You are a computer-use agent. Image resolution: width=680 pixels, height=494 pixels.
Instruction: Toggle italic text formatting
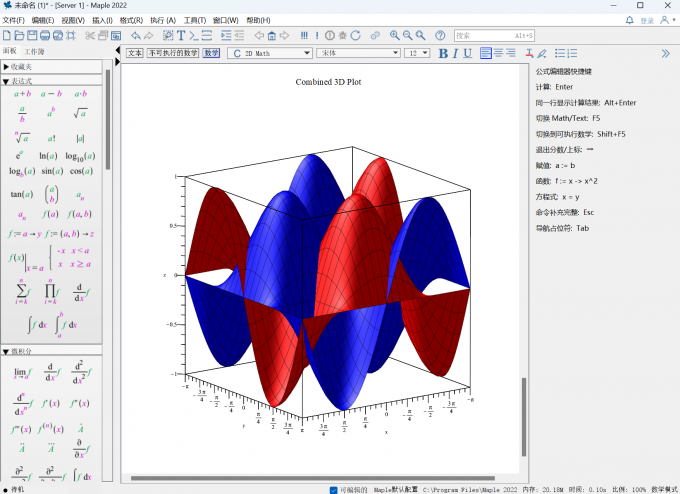point(455,53)
